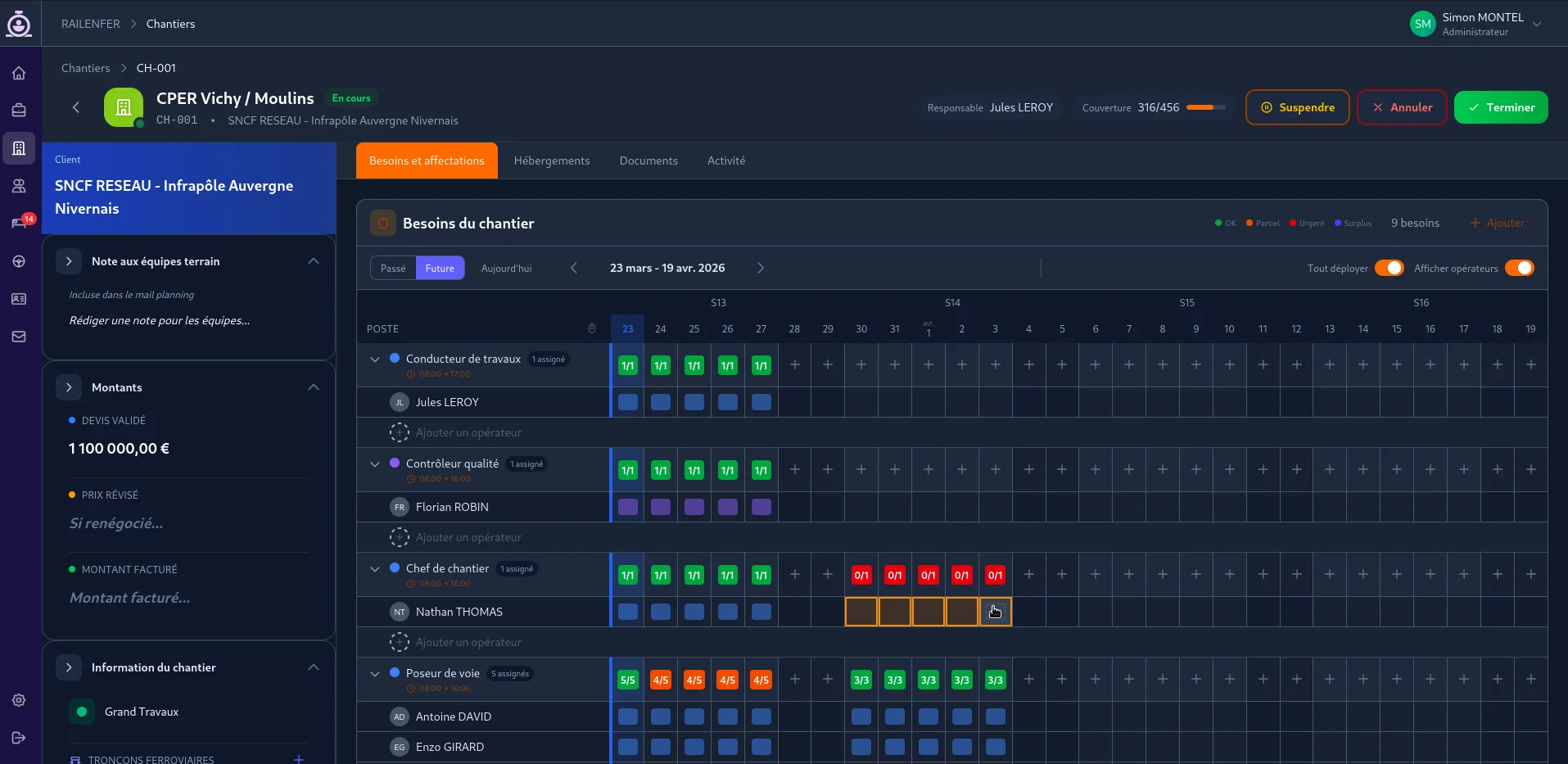Open the teams section in the sidebar

click(x=18, y=186)
